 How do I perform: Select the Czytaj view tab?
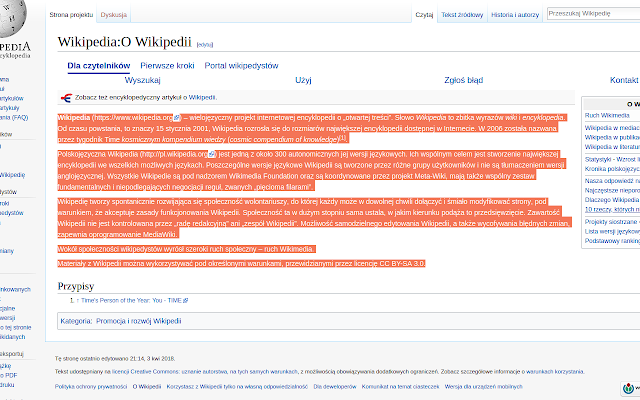coord(424,15)
